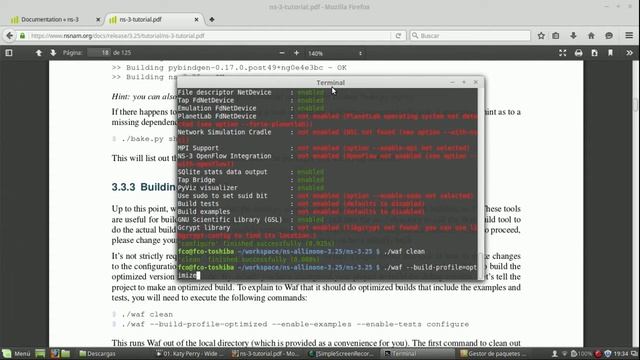Click the shield update tray icon
This screenshot has height=360, width=640.
coord(608,353)
